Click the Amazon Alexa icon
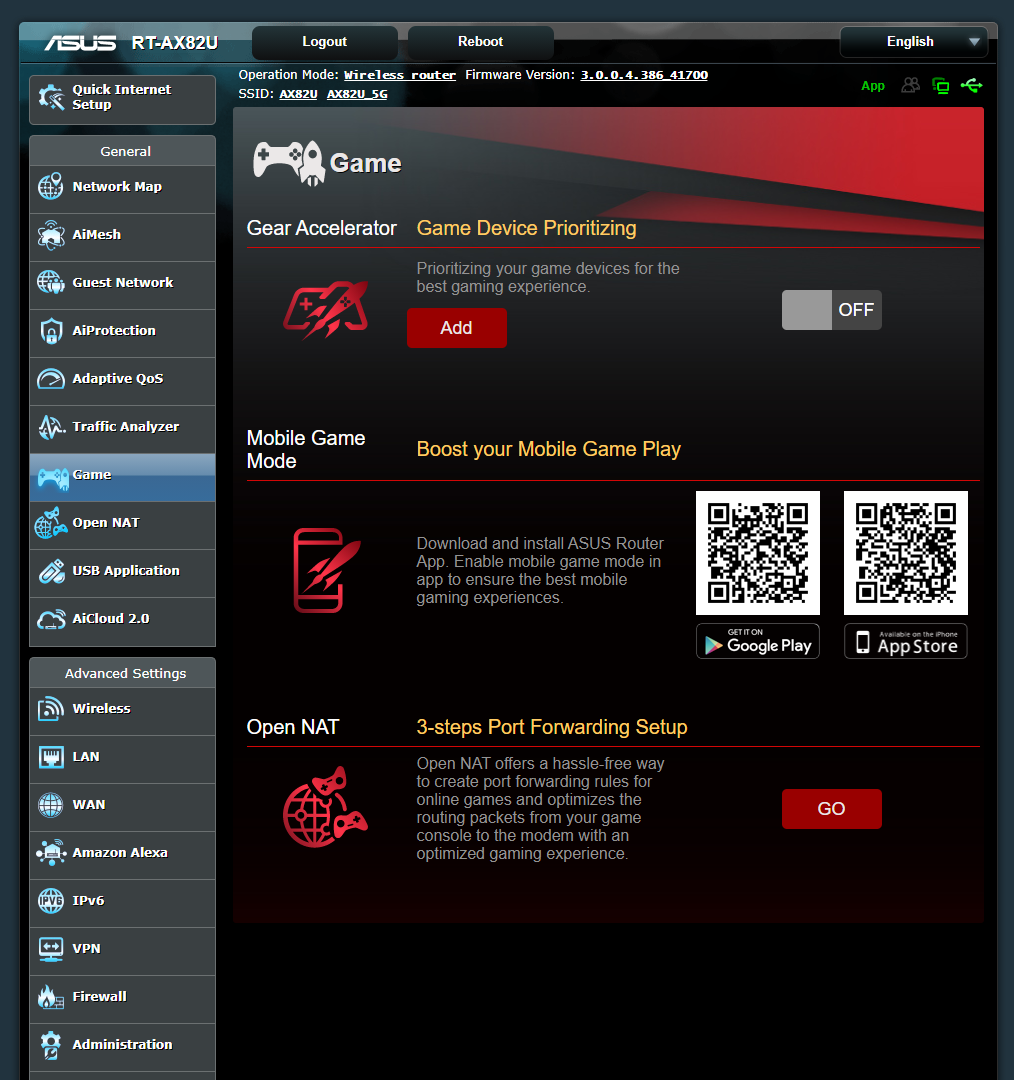Image resolution: width=1014 pixels, height=1080 pixels. coord(51,853)
